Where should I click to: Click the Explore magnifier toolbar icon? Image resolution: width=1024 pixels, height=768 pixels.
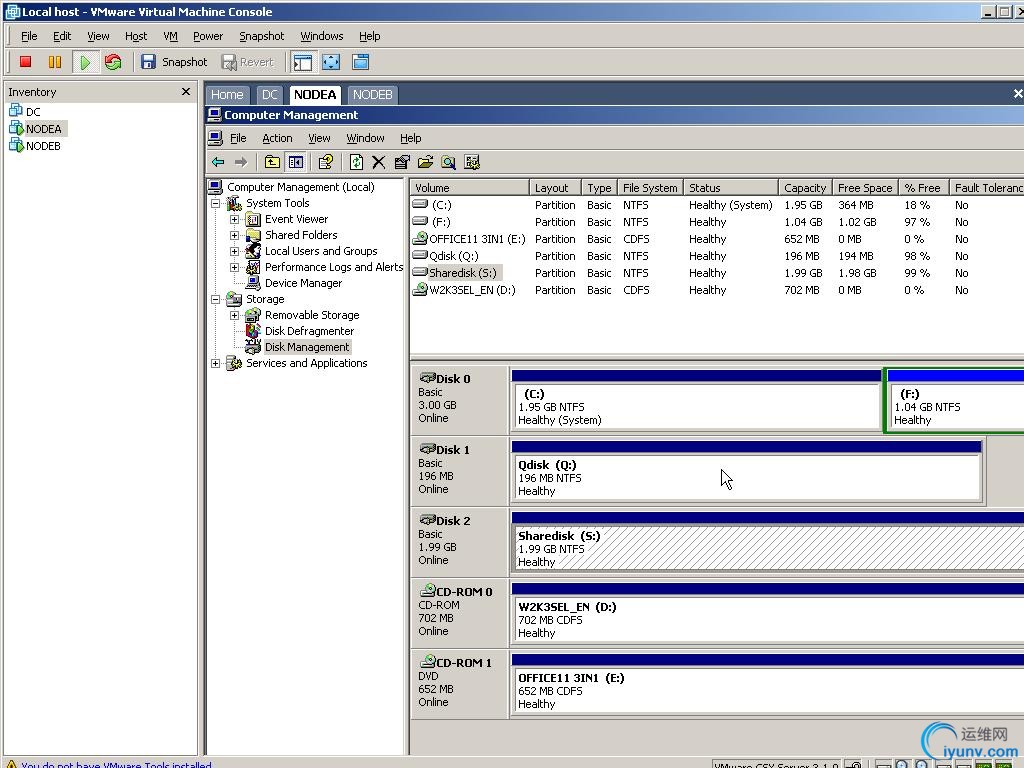pyautogui.click(x=448, y=162)
